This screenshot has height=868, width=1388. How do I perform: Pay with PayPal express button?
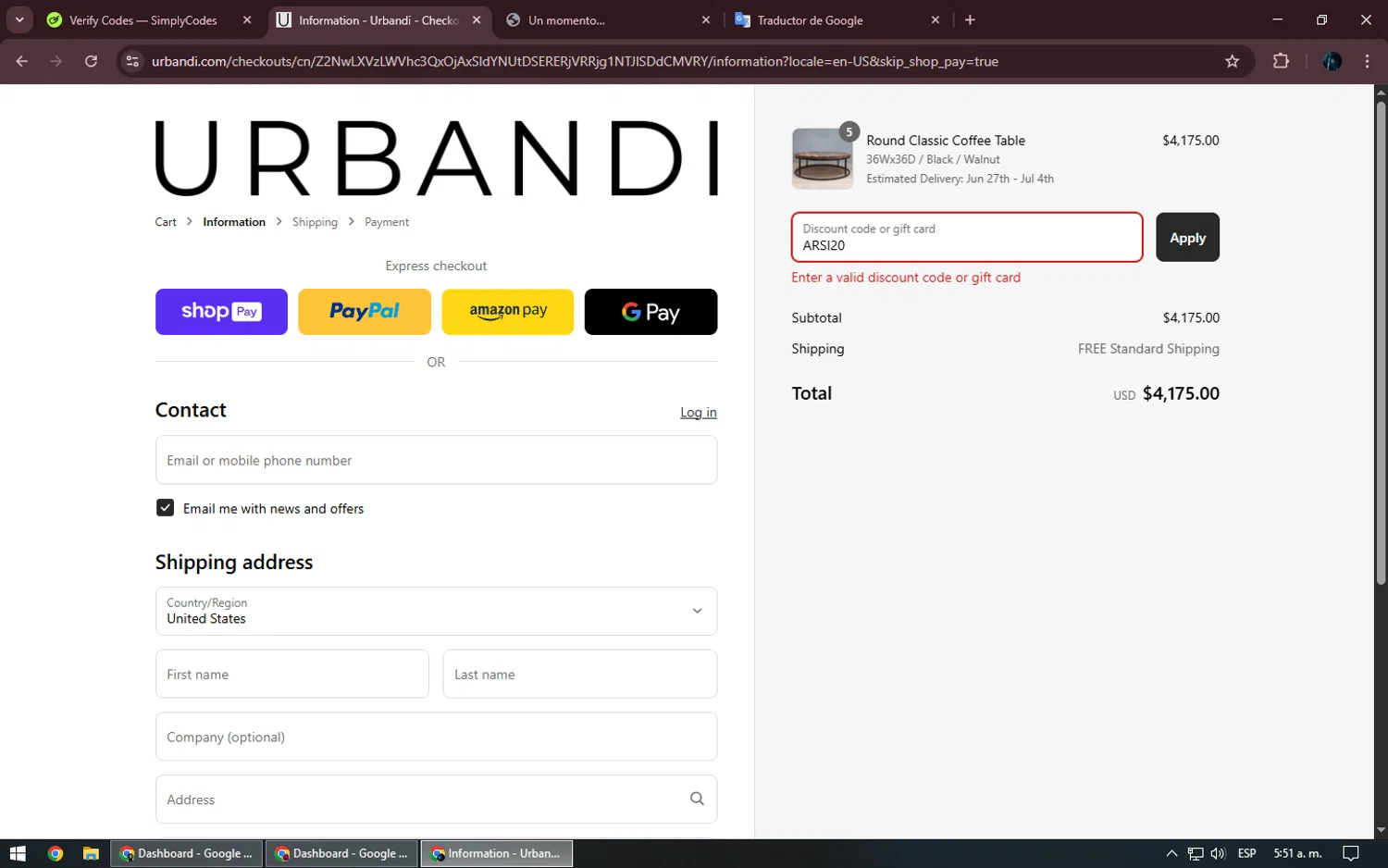[365, 312]
